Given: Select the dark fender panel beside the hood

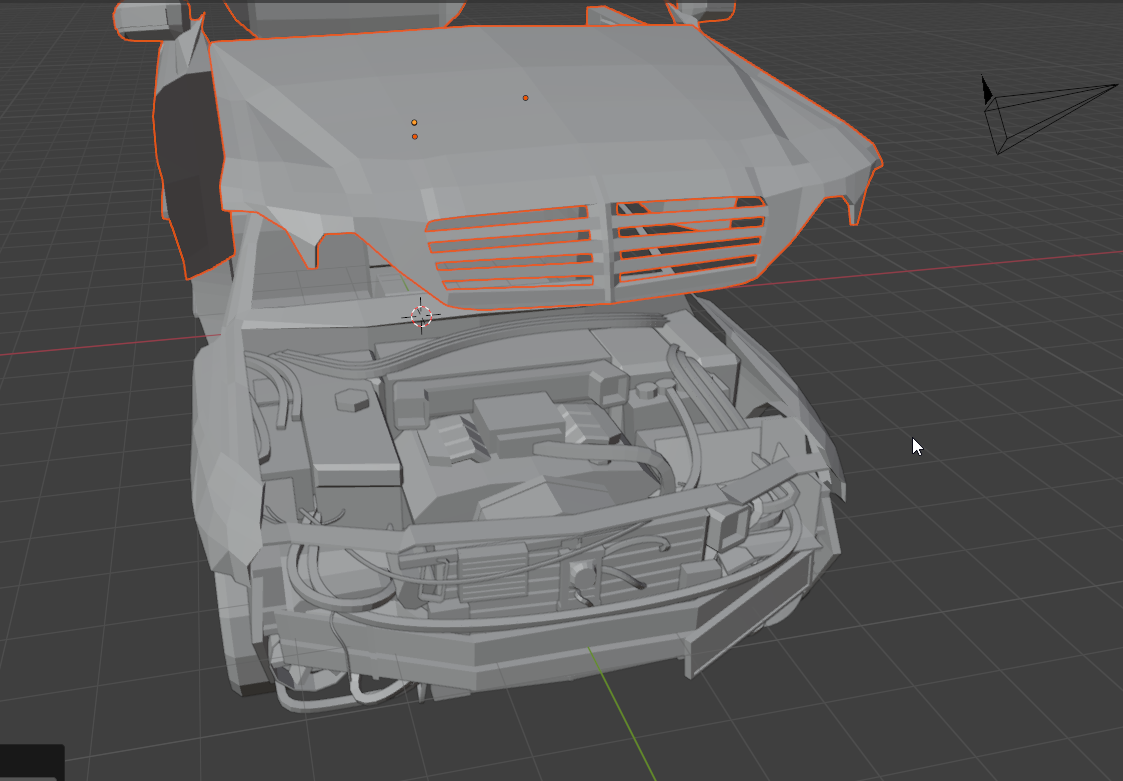Looking at the screenshot, I should pyautogui.click(x=190, y=170).
